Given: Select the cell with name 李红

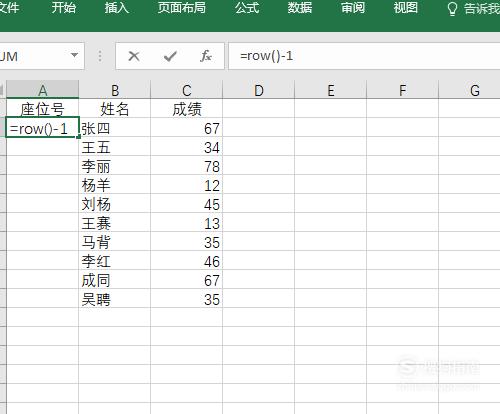Looking at the screenshot, I should tap(115, 260).
